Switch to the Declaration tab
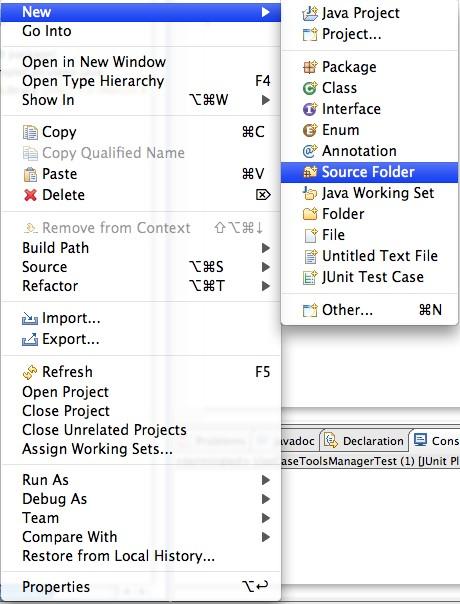 coord(364,441)
